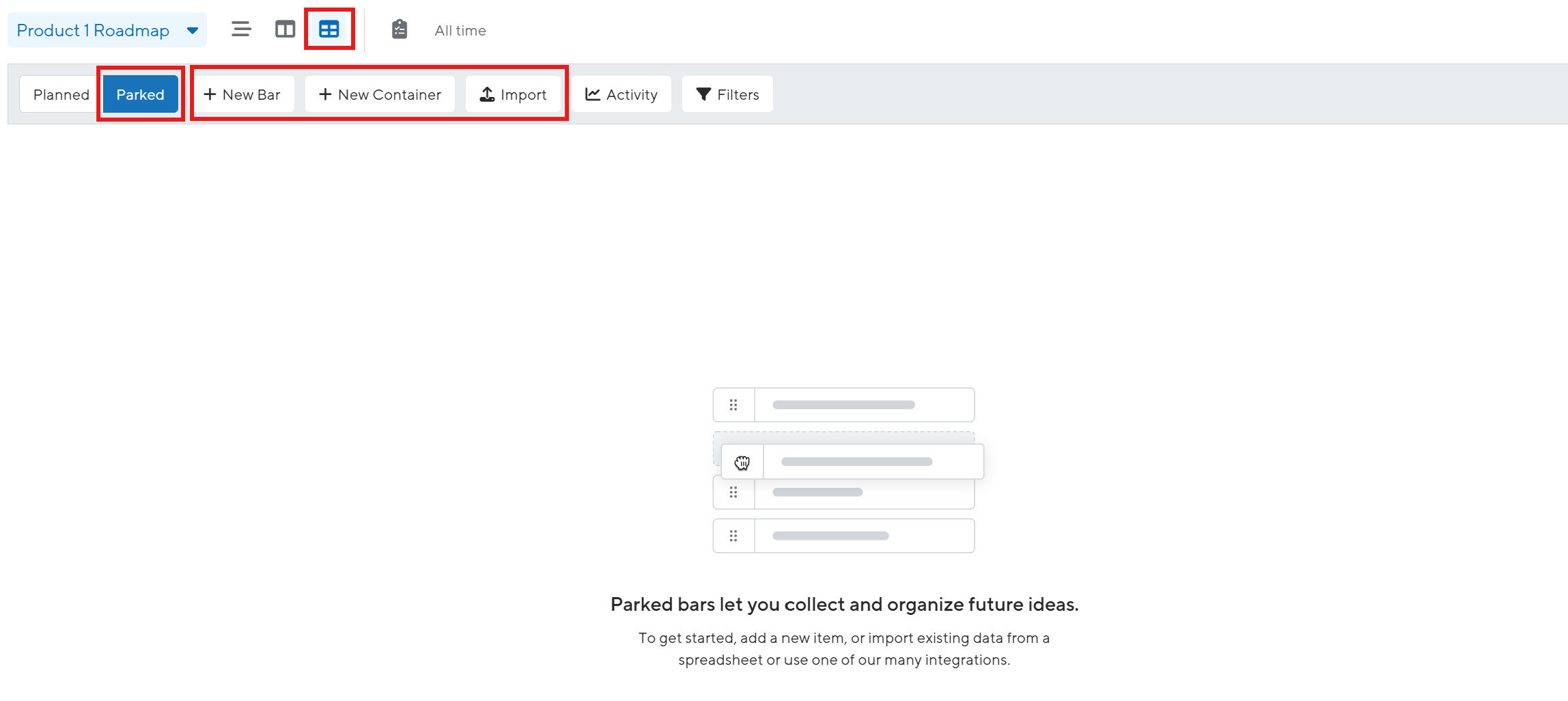Image resolution: width=1568 pixels, height=701 pixels.
Task: Open the Activity chart icon
Action: (x=593, y=94)
